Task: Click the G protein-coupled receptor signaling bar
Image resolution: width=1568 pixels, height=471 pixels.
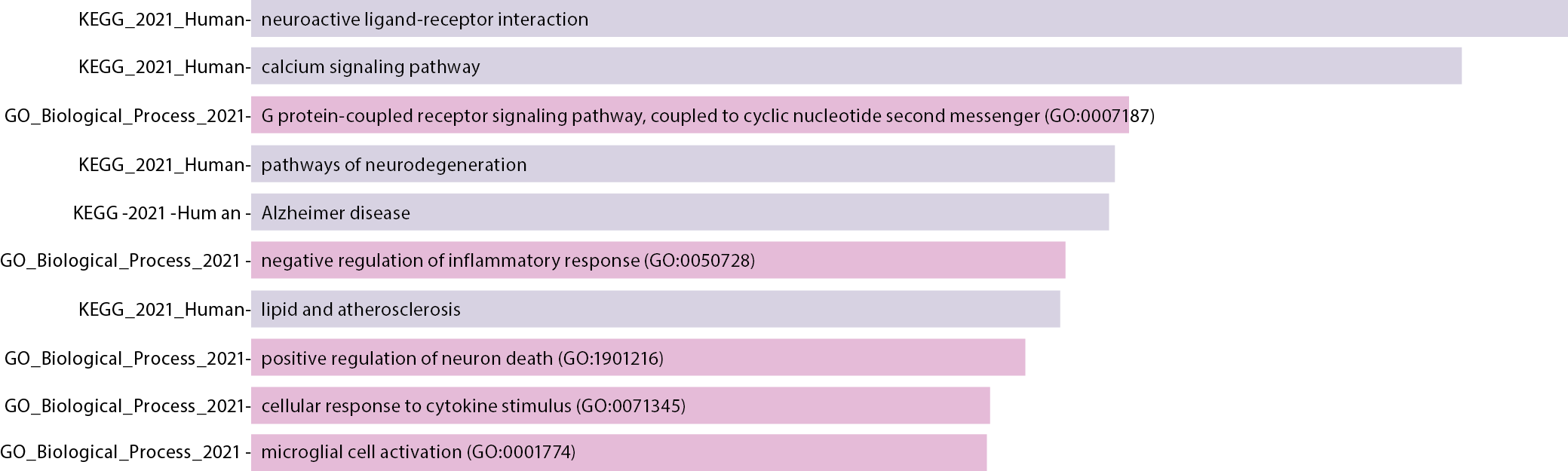Action: [x=689, y=115]
